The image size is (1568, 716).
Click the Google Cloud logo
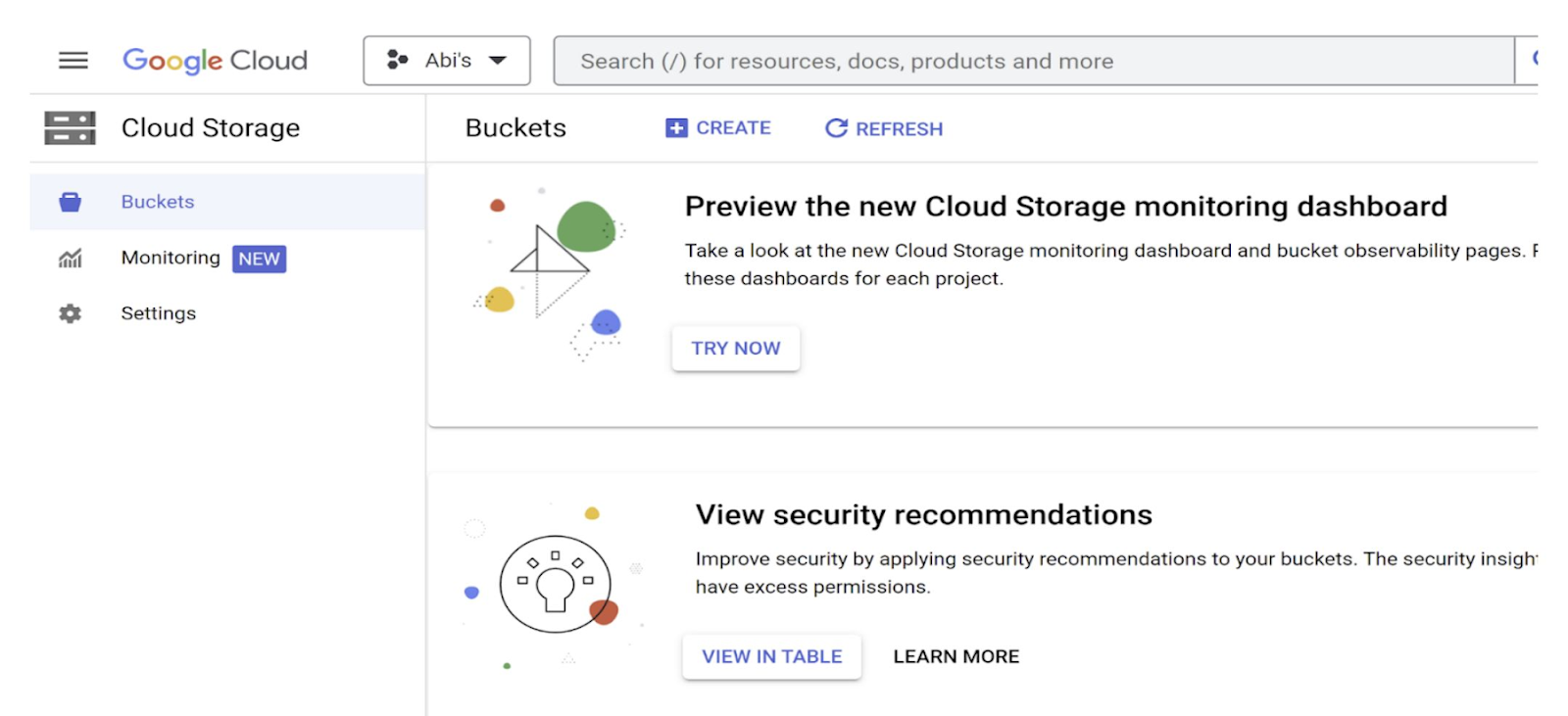[x=215, y=61]
